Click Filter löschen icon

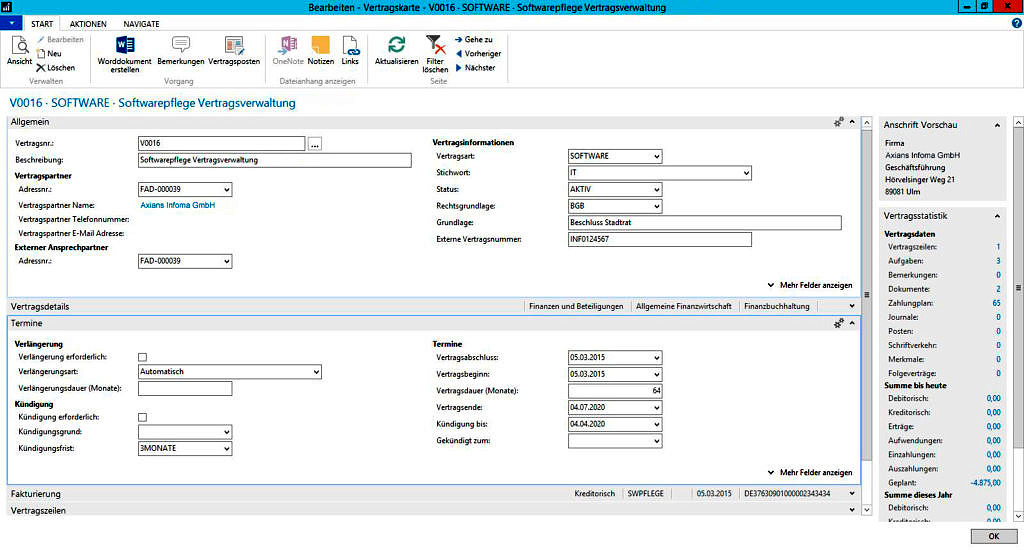pyautogui.click(x=435, y=45)
